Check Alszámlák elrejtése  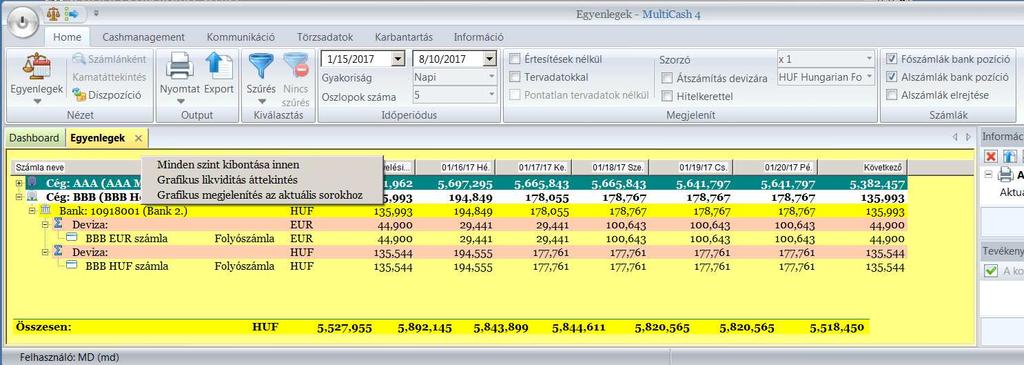pyautogui.click(x=892, y=95)
